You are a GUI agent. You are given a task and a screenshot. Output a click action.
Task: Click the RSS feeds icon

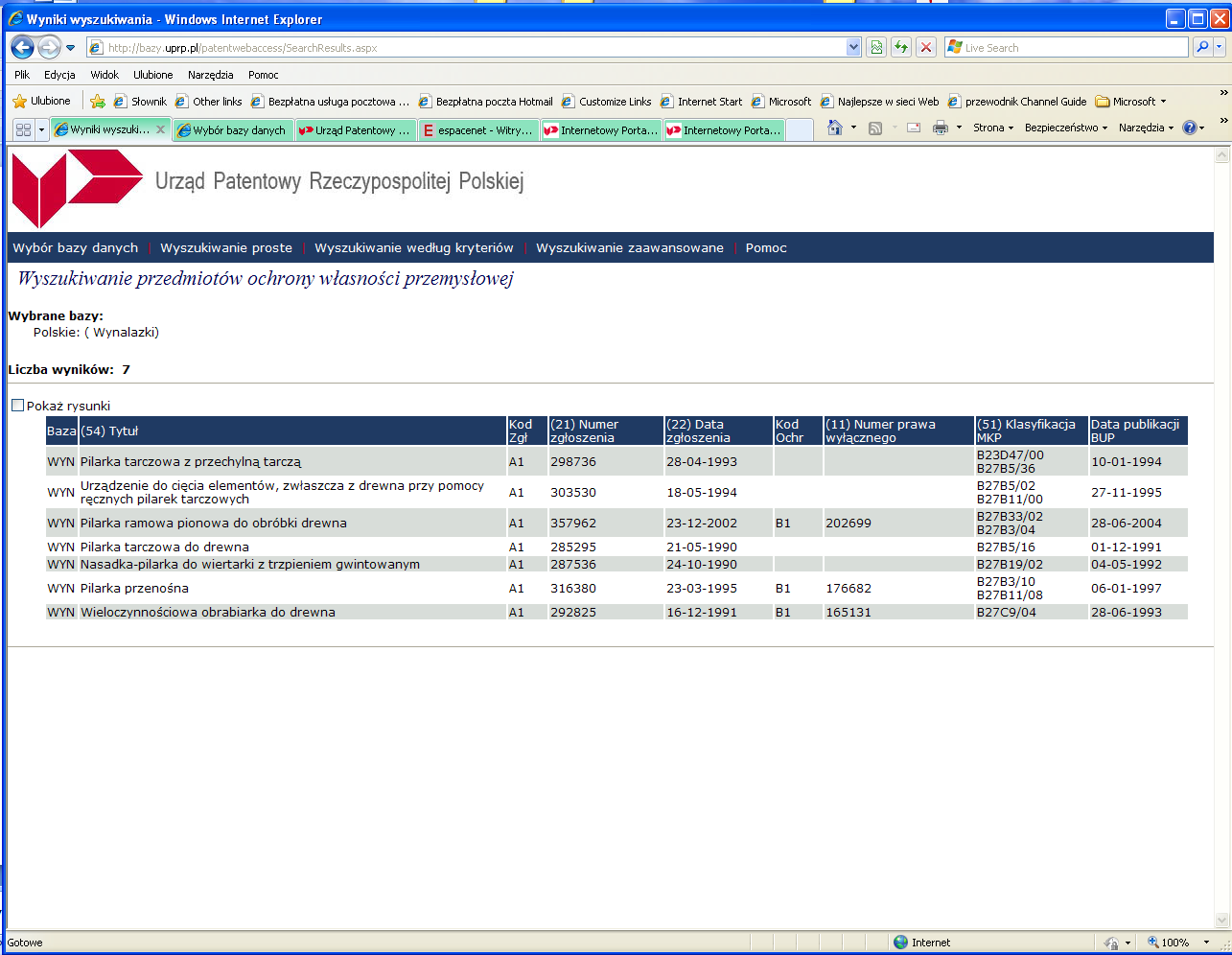pos(875,128)
